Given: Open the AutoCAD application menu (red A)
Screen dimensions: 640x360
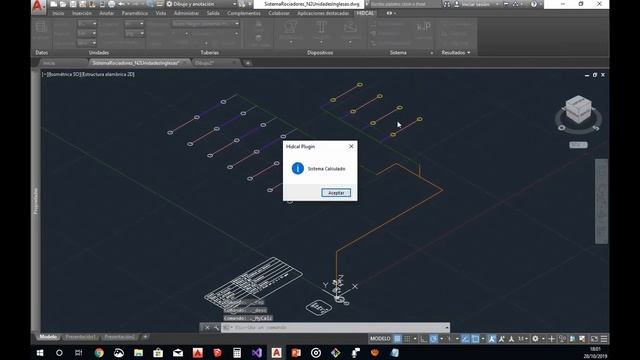Looking at the screenshot, I should tap(38, 7).
